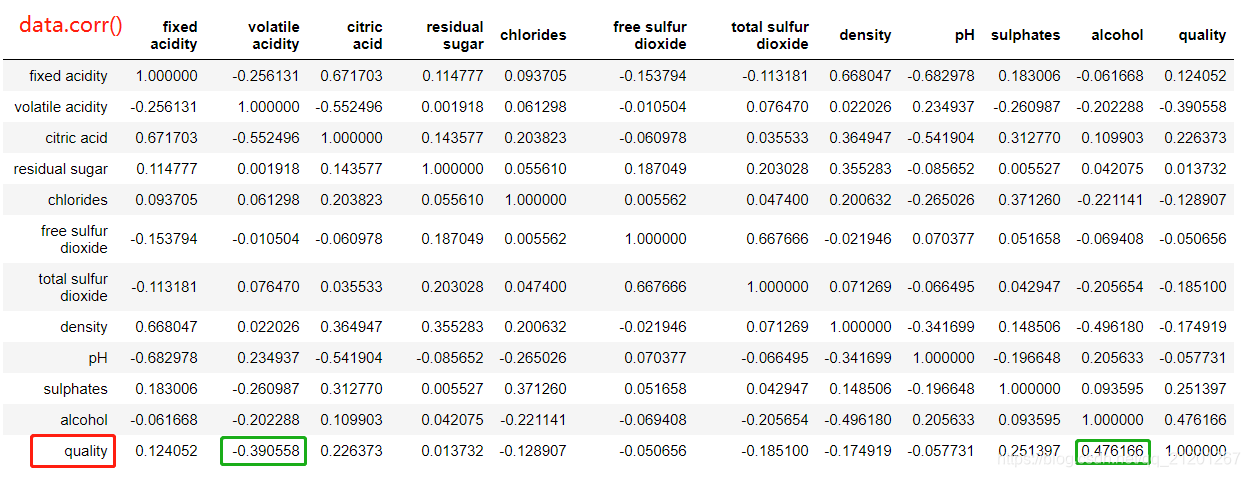Viewport: 1250px width, 477px height.
Task: Select the 'residual sugar' column header
Action: coord(455,35)
